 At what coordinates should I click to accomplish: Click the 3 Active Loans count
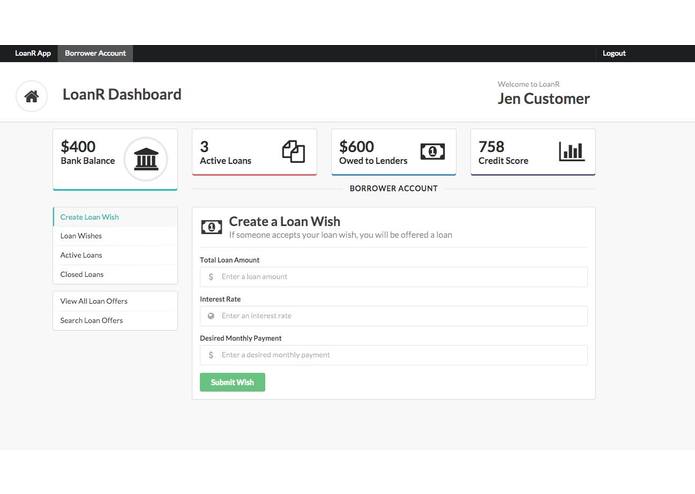click(204, 147)
